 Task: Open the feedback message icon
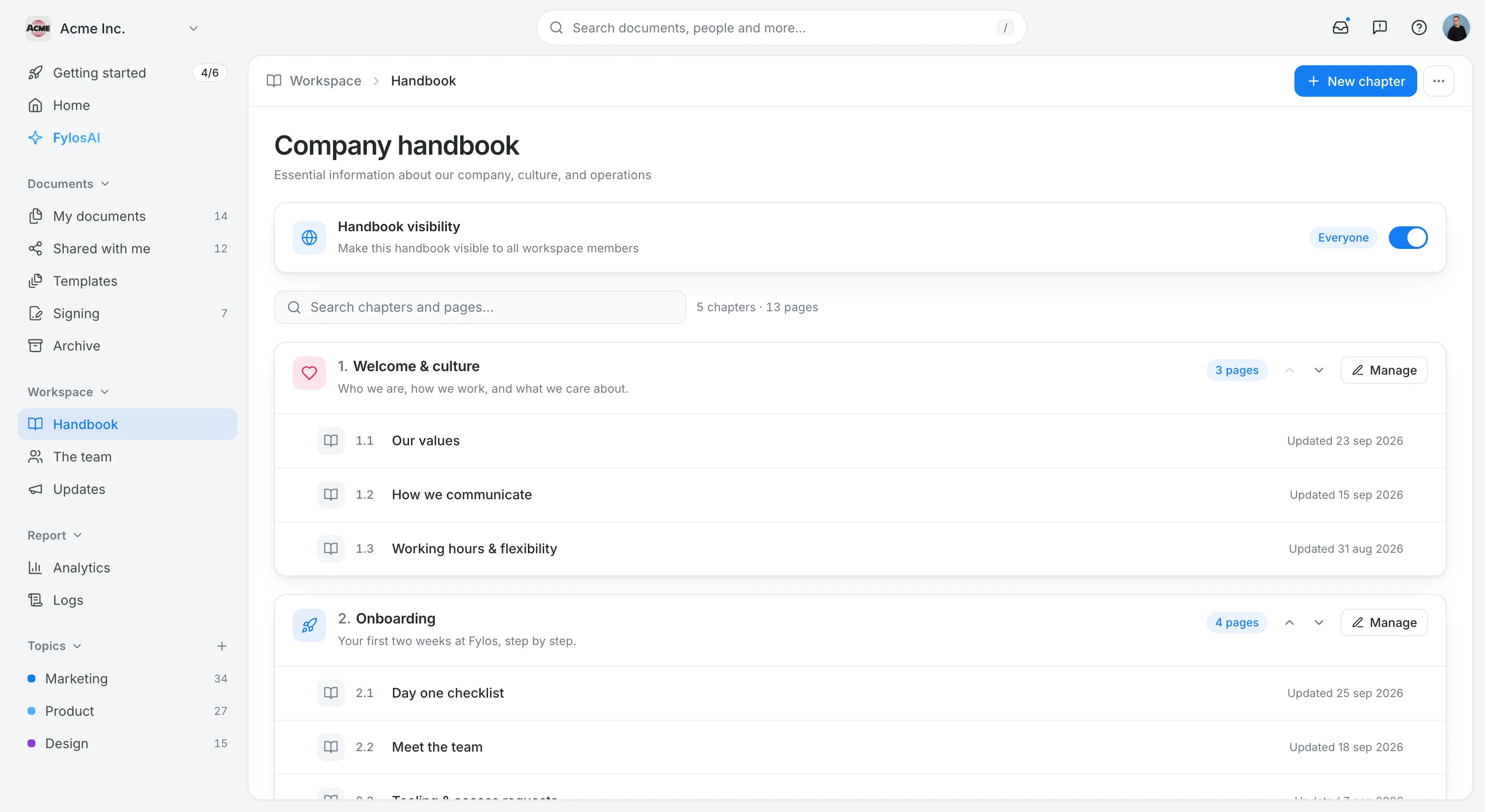click(x=1379, y=27)
